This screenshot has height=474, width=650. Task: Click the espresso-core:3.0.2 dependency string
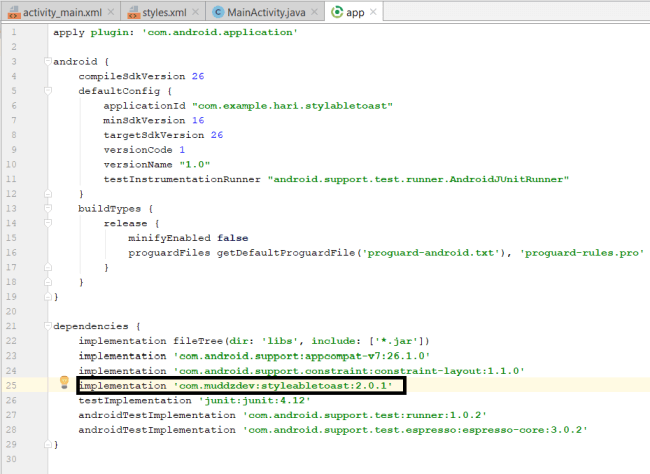point(415,430)
